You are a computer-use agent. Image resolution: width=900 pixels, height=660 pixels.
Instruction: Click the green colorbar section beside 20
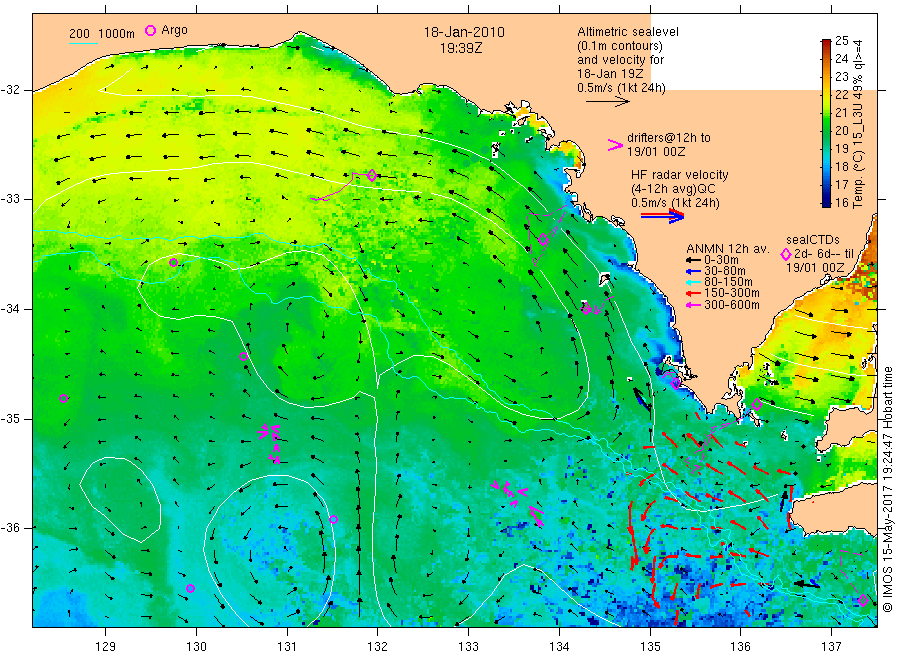tap(826, 130)
